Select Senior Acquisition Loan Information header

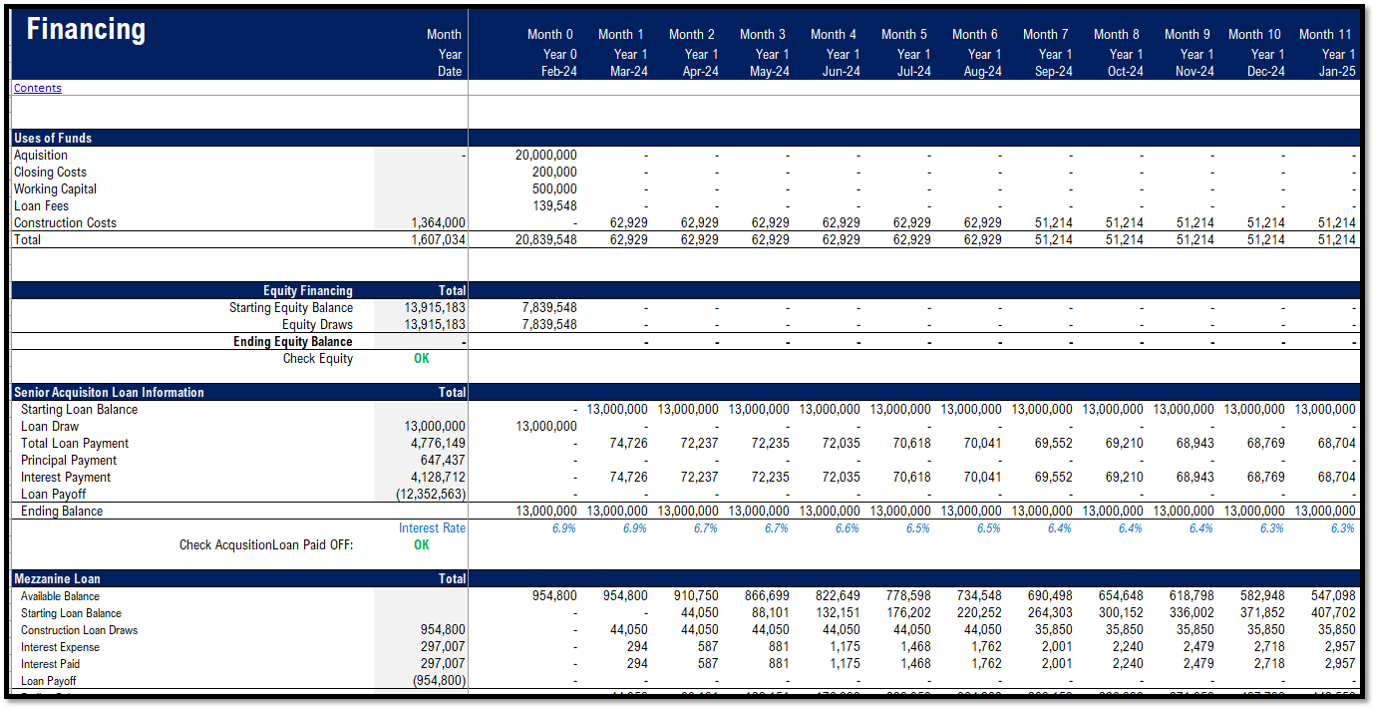109,392
